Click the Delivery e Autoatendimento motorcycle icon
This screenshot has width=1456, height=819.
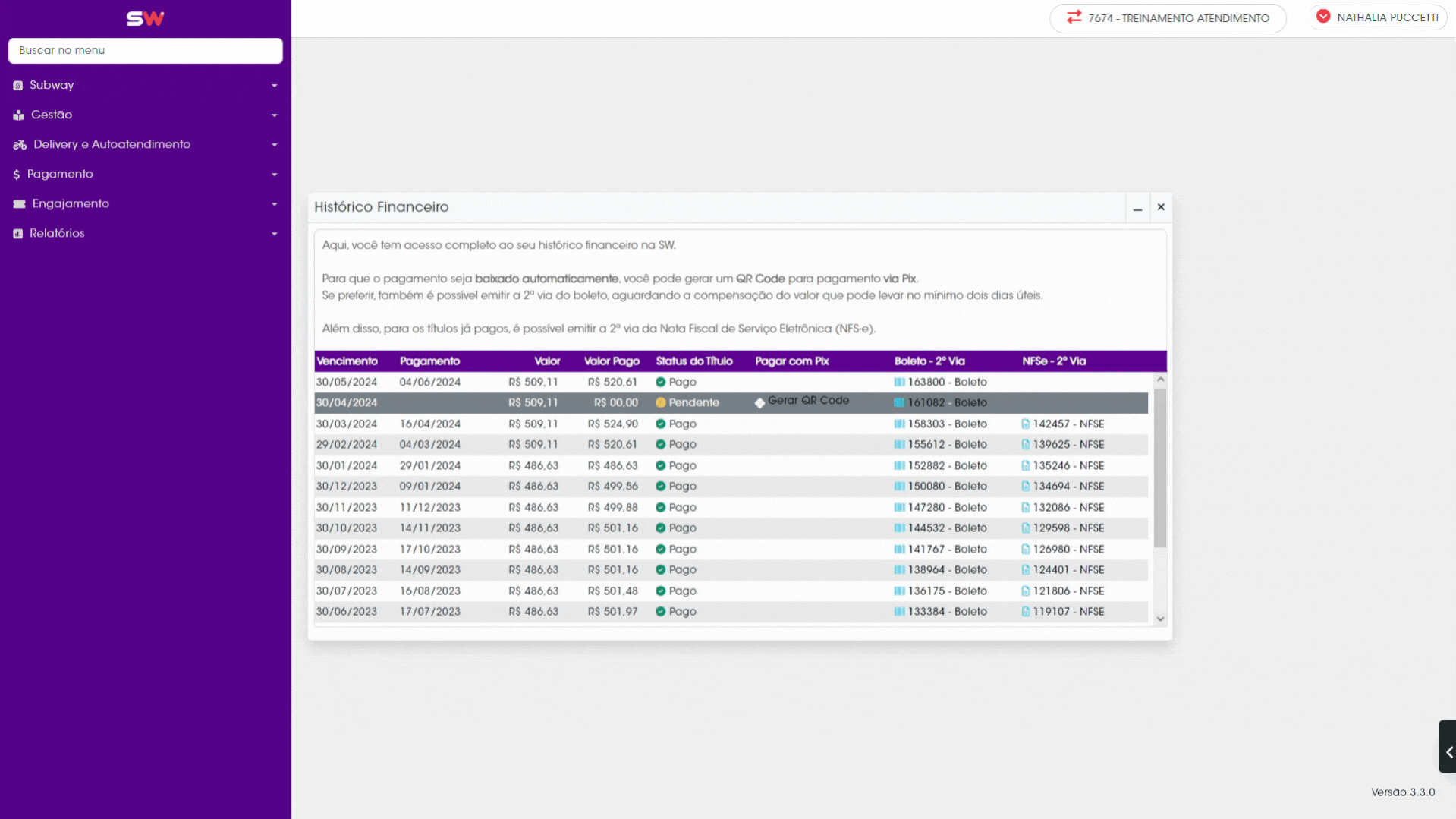point(20,145)
